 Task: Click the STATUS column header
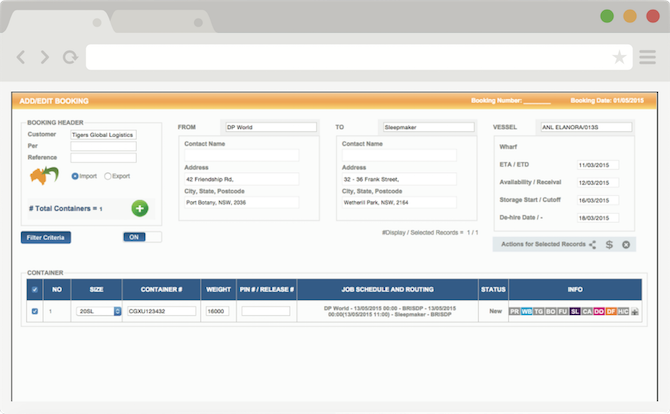pos(493,290)
